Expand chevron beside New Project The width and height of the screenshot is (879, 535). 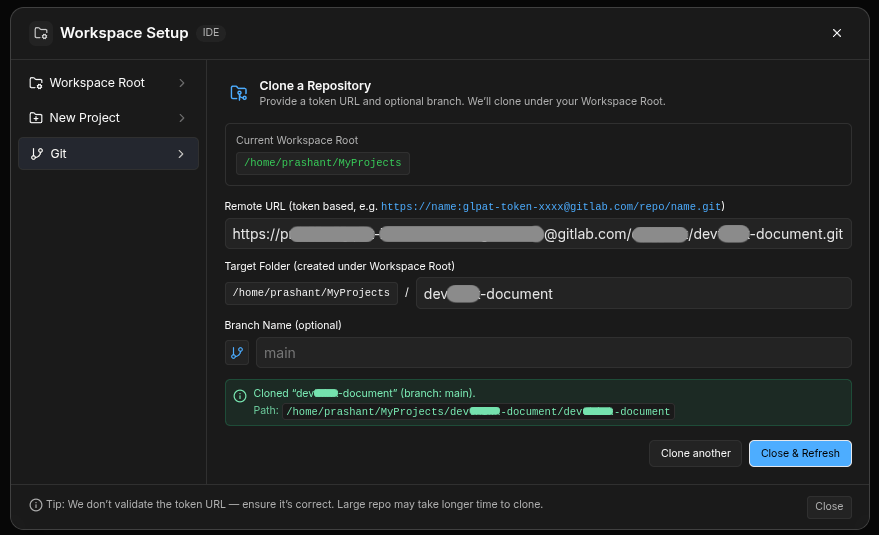click(x=182, y=118)
